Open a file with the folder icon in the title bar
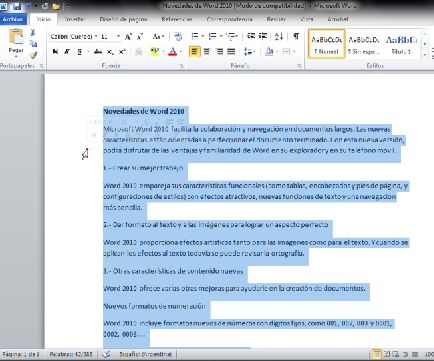434x361 pixels. click(56, 6)
